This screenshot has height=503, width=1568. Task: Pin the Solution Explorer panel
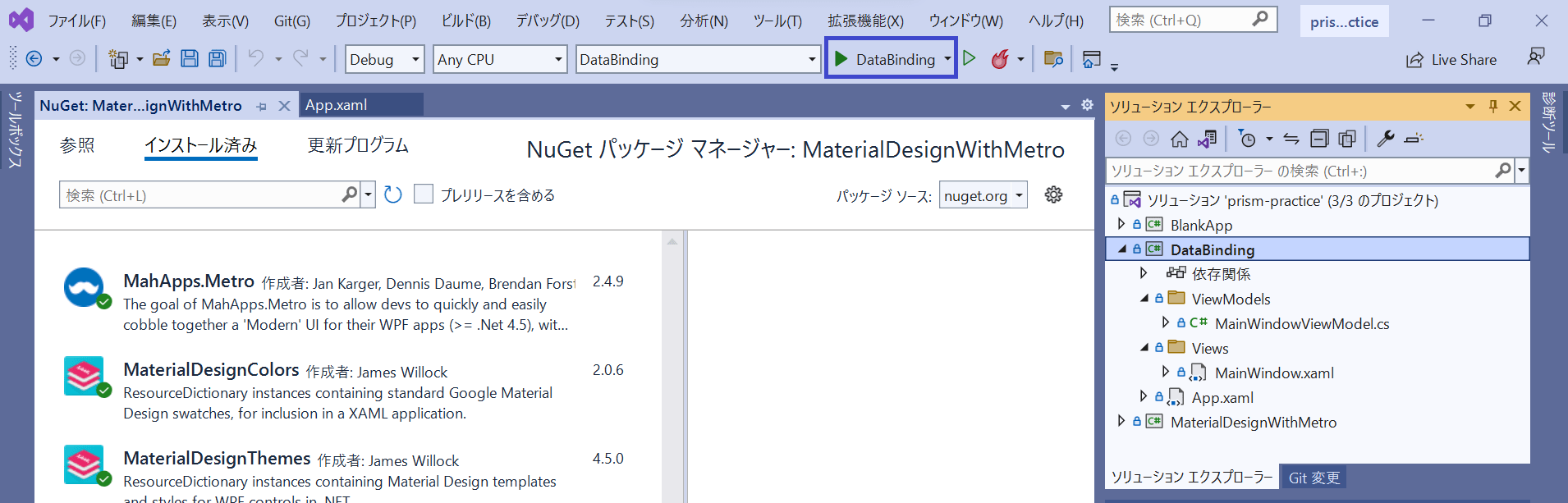point(1493,106)
